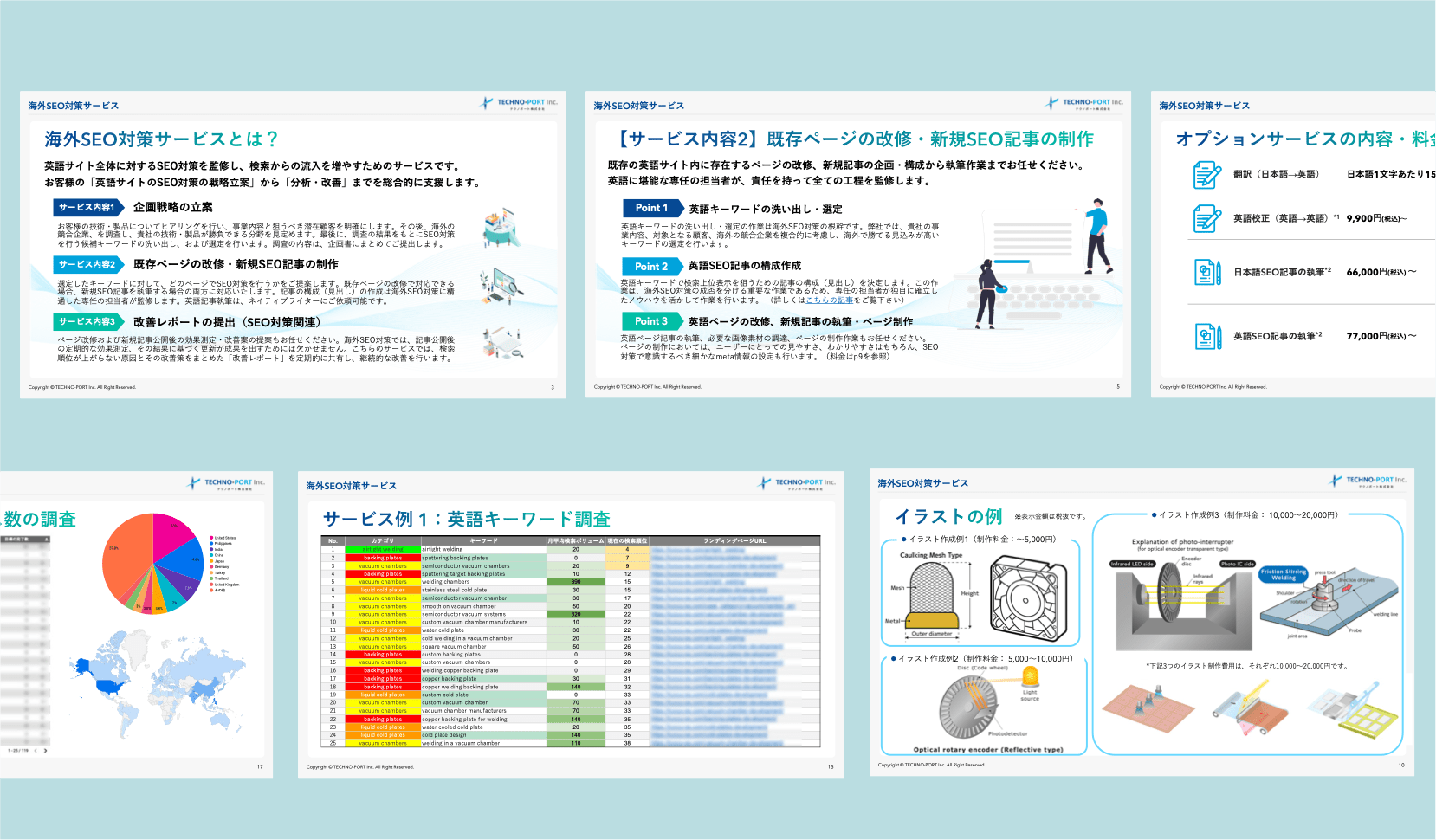This screenshot has width=1436, height=840.
Task: Click the English SEO article writing icon
Action: coord(1206,336)
